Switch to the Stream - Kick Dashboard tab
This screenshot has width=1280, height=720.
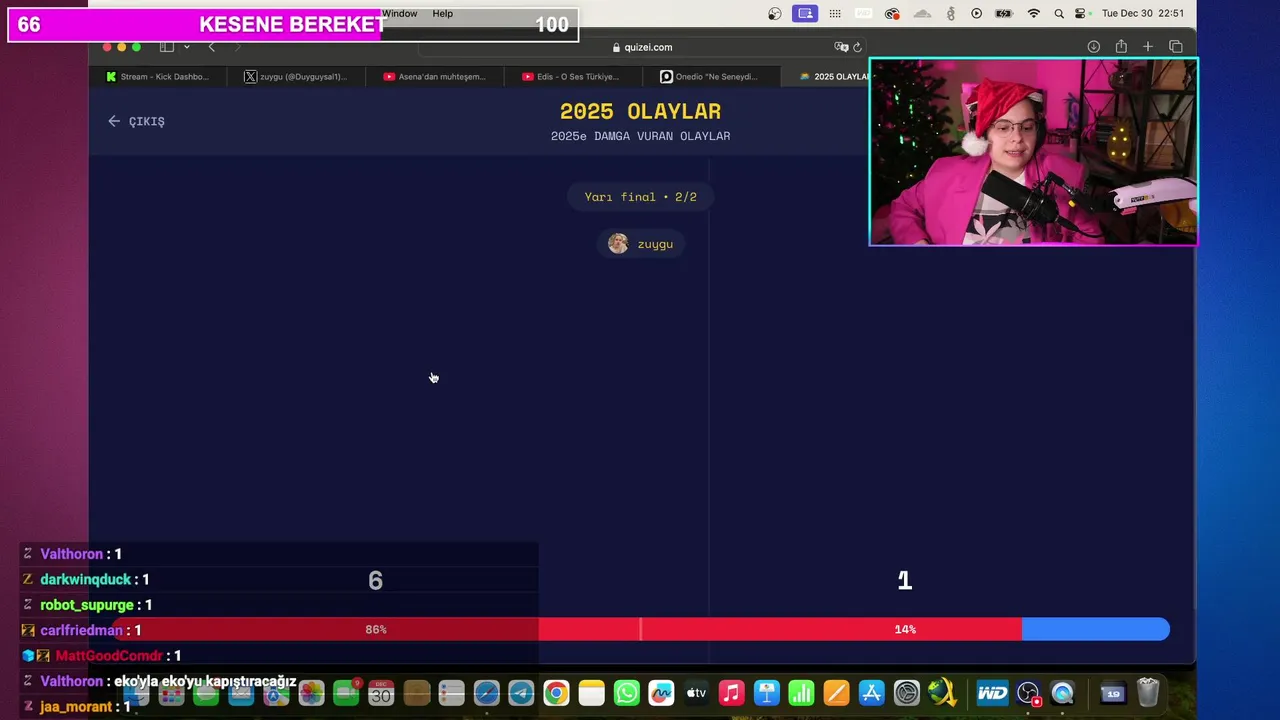point(158,77)
